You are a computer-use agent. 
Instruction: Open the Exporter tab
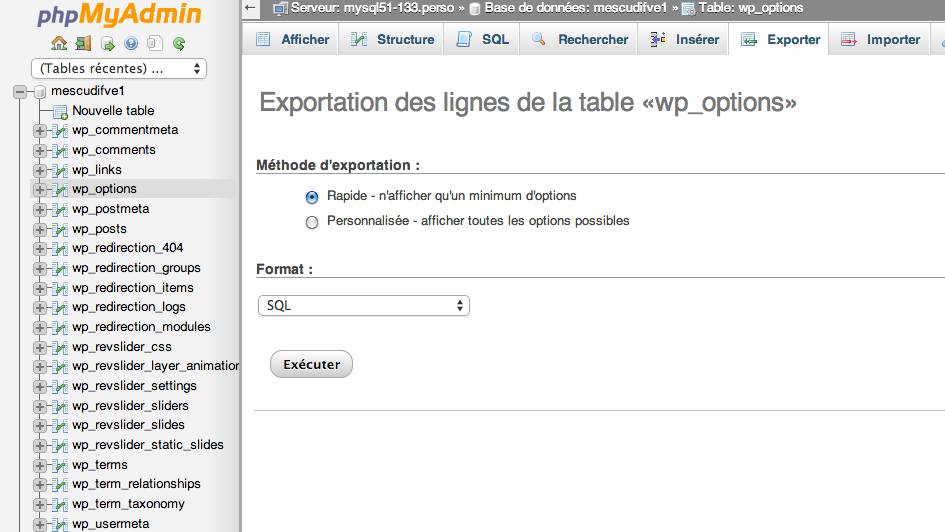coord(779,39)
